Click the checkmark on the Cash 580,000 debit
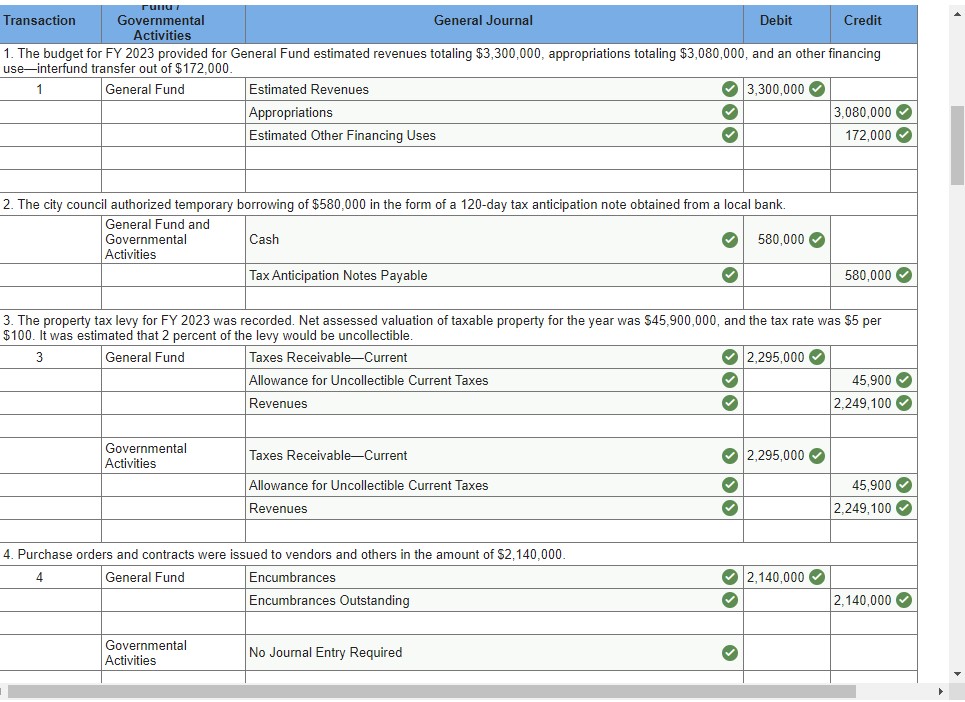Screen dimensions: 965x702 (x=819, y=240)
